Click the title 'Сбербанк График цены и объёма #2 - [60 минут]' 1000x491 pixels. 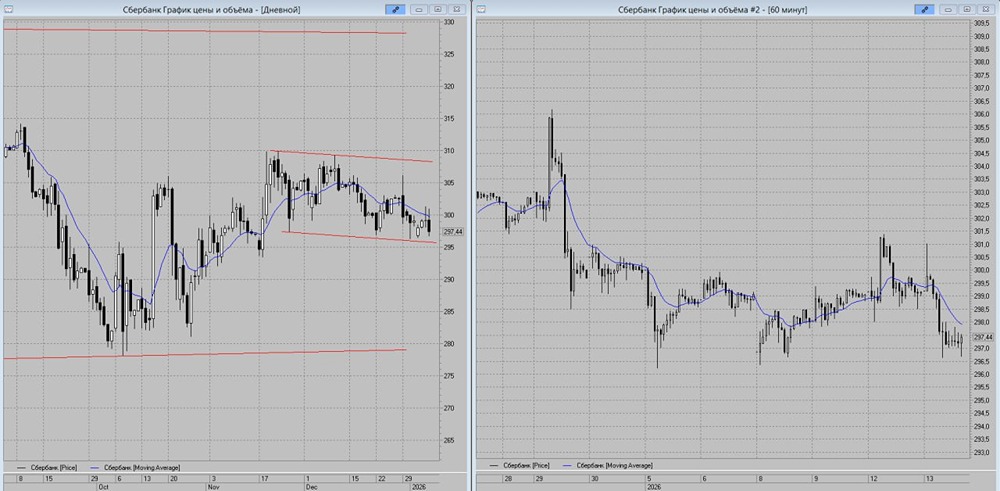click(x=712, y=10)
